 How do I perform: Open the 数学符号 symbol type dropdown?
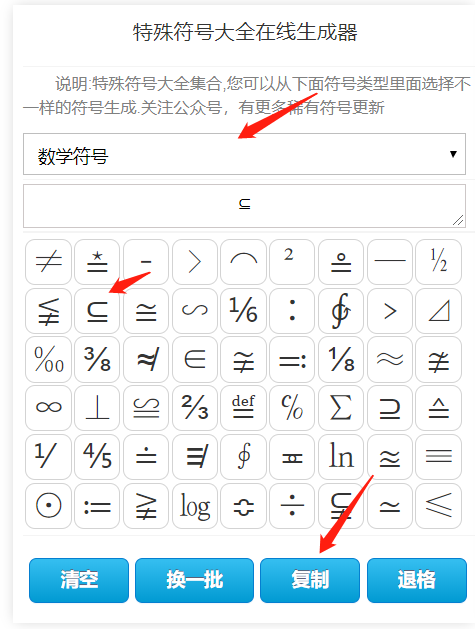(244, 154)
